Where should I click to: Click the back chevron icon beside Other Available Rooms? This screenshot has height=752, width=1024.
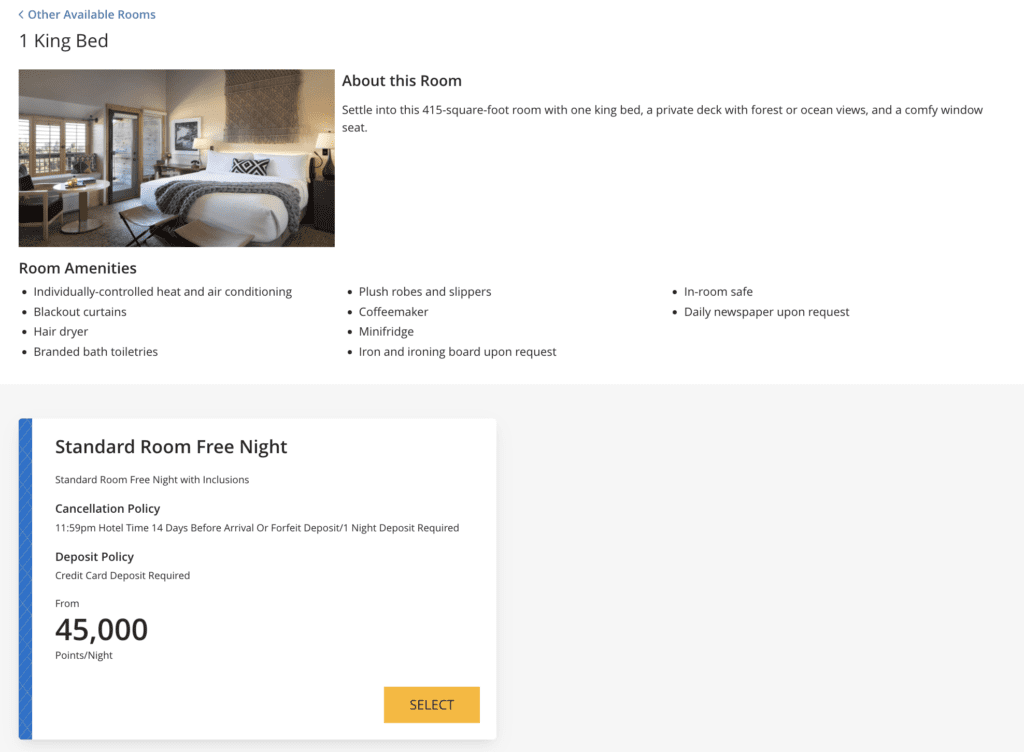click(22, 14)
